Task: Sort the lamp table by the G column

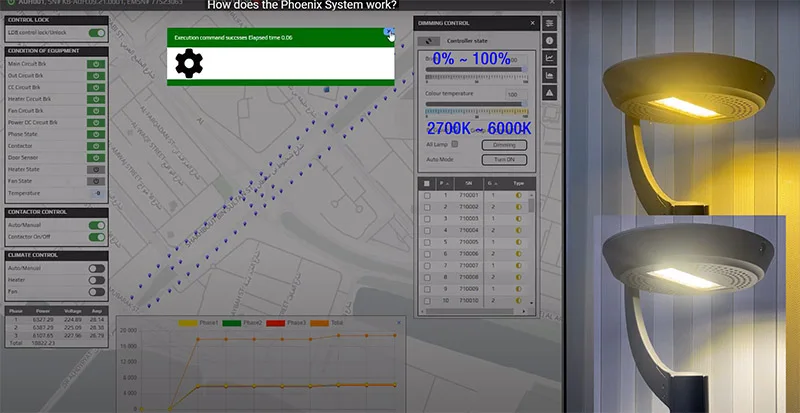Action: [x=492, y=183]
